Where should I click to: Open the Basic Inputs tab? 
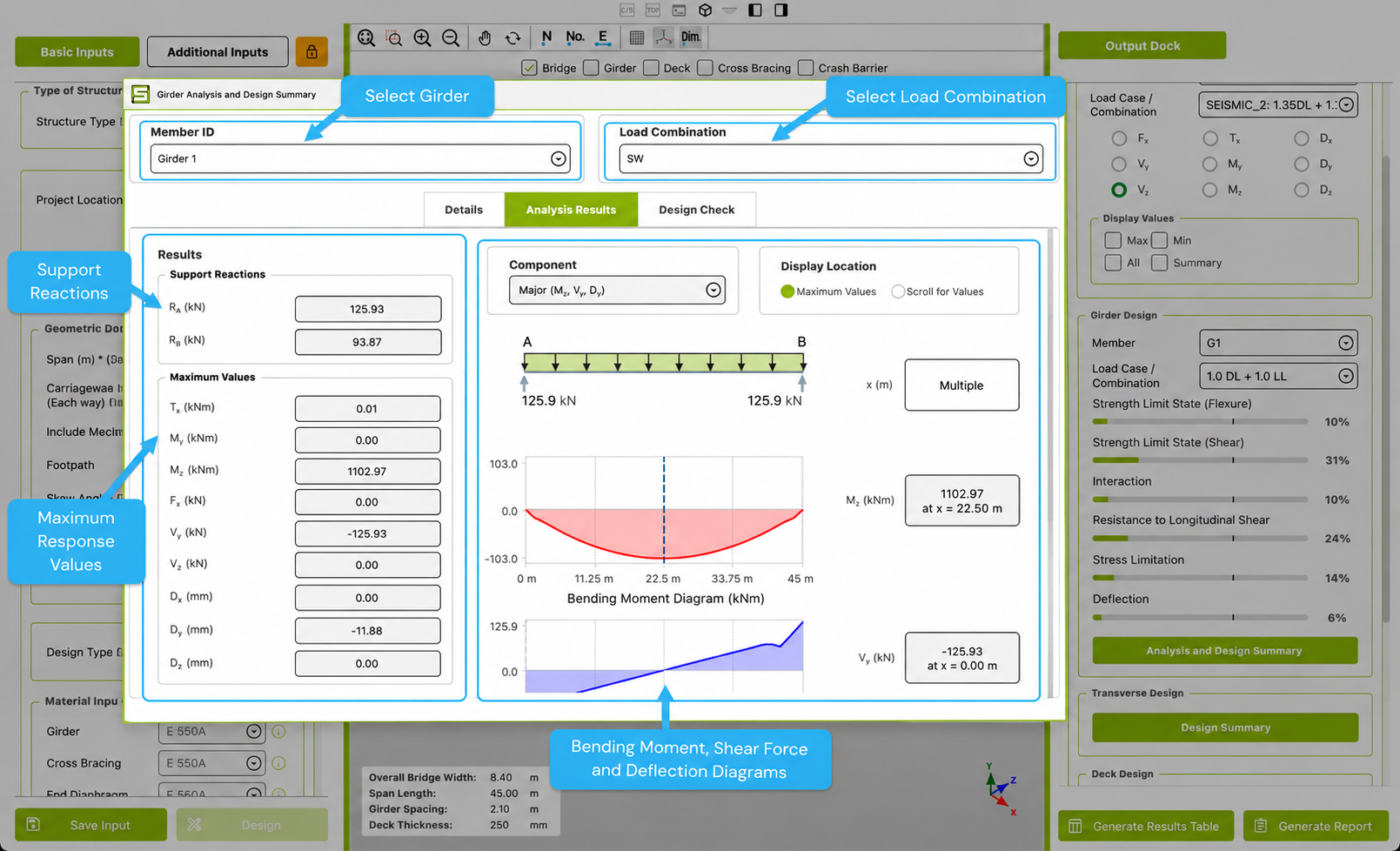(x=77, y=52)
